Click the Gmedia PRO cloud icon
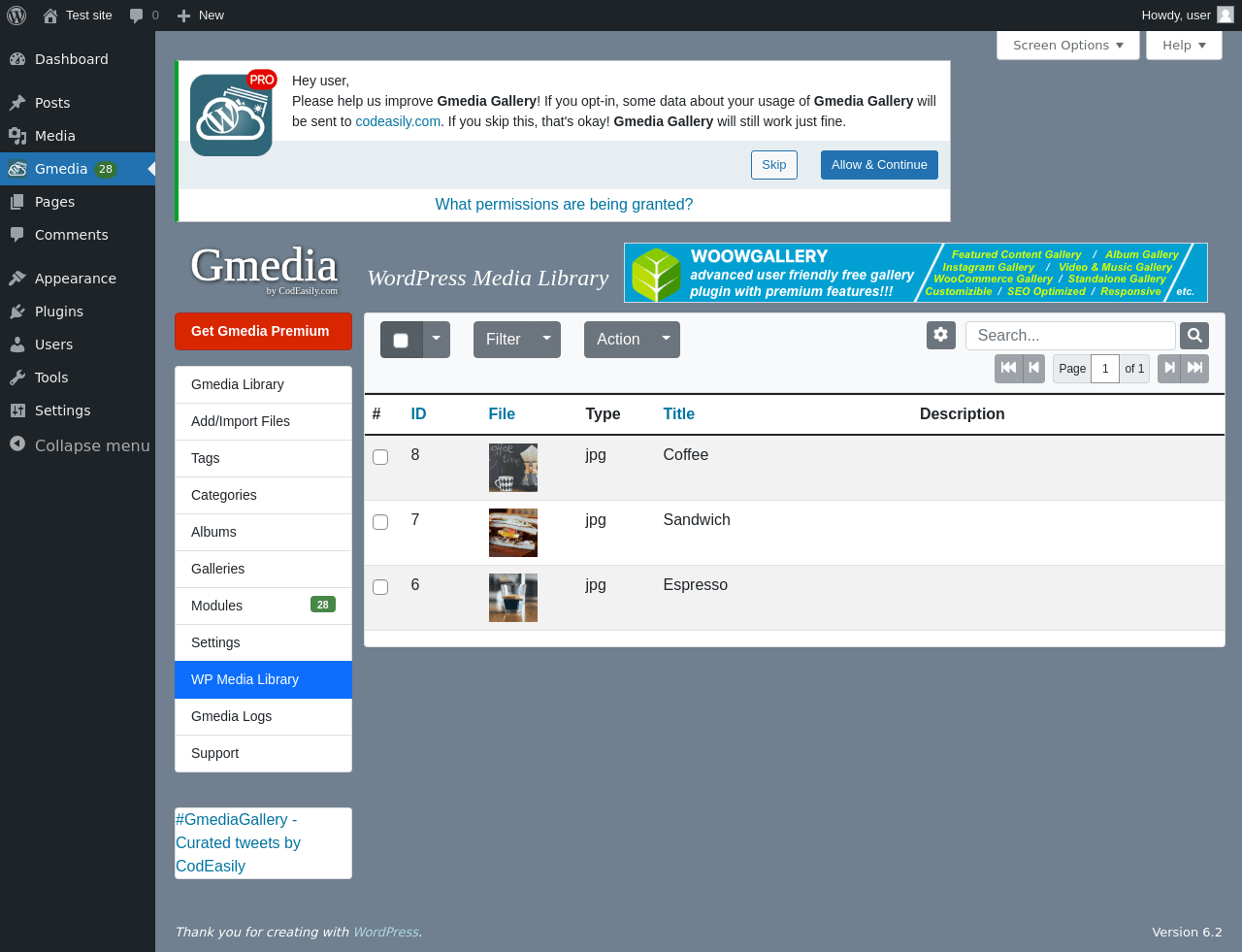This screenshot has width=1242, height=952. [x=231, y=115]
